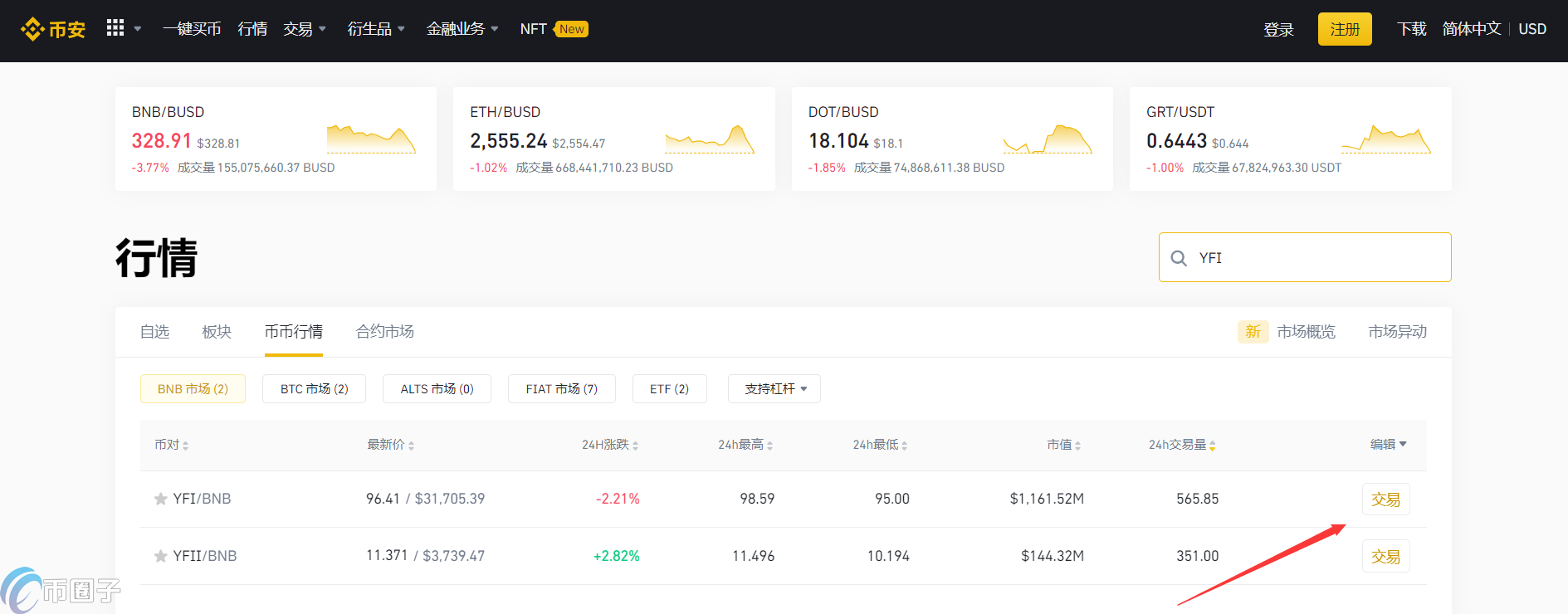The height and width of the screenshot is (614, 1568).
Task: Select the ETF (2) filter
Action: (670, 389)
